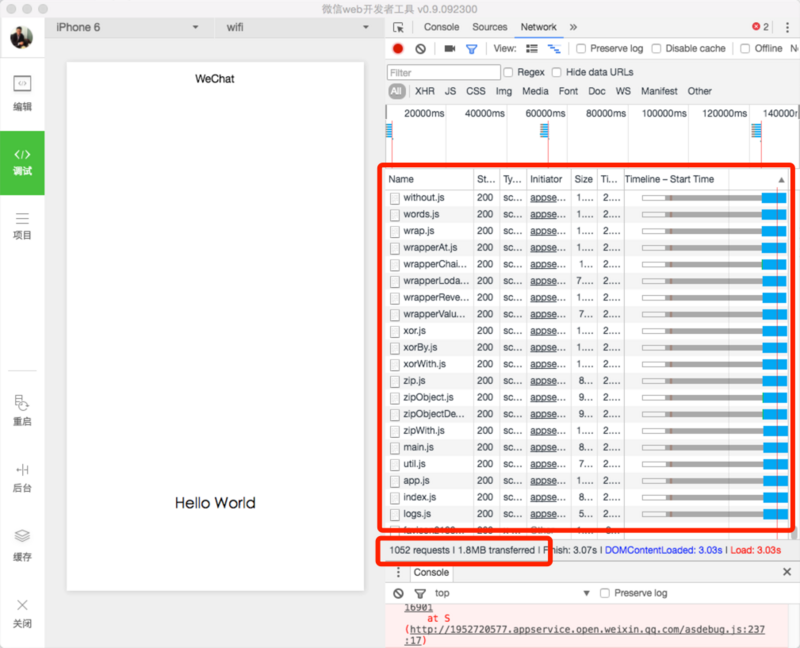Click the network Filter text field
Image resolution: width=800 pixels, height=648 pixels.
tap(444, 72)
